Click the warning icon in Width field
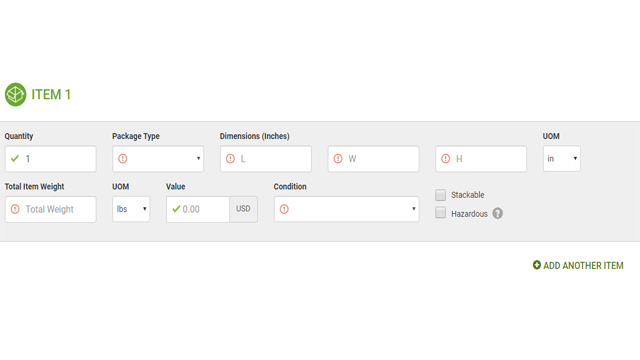 (338, 159)
